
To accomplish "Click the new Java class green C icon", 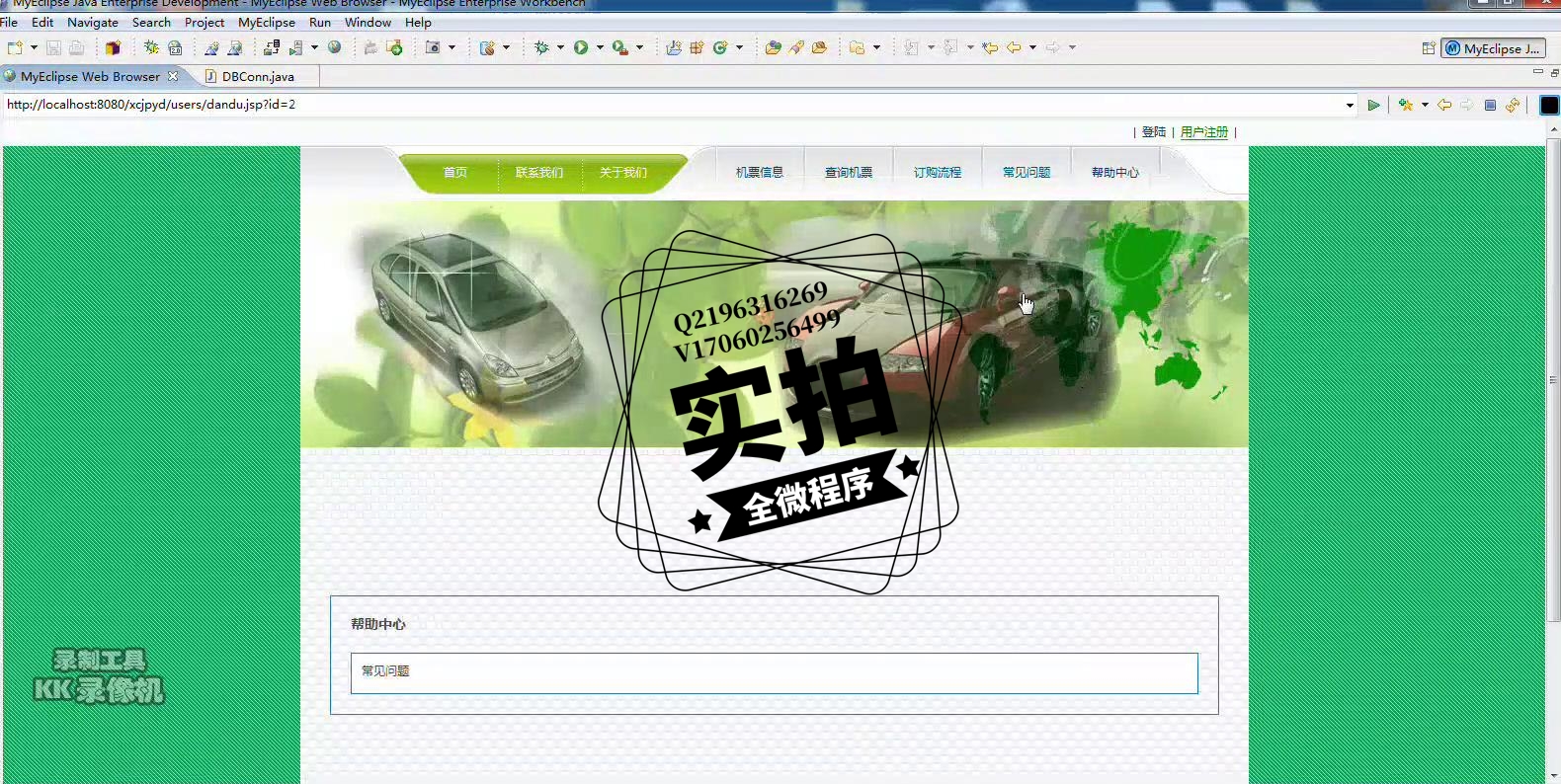I will (x=720, y=47).
